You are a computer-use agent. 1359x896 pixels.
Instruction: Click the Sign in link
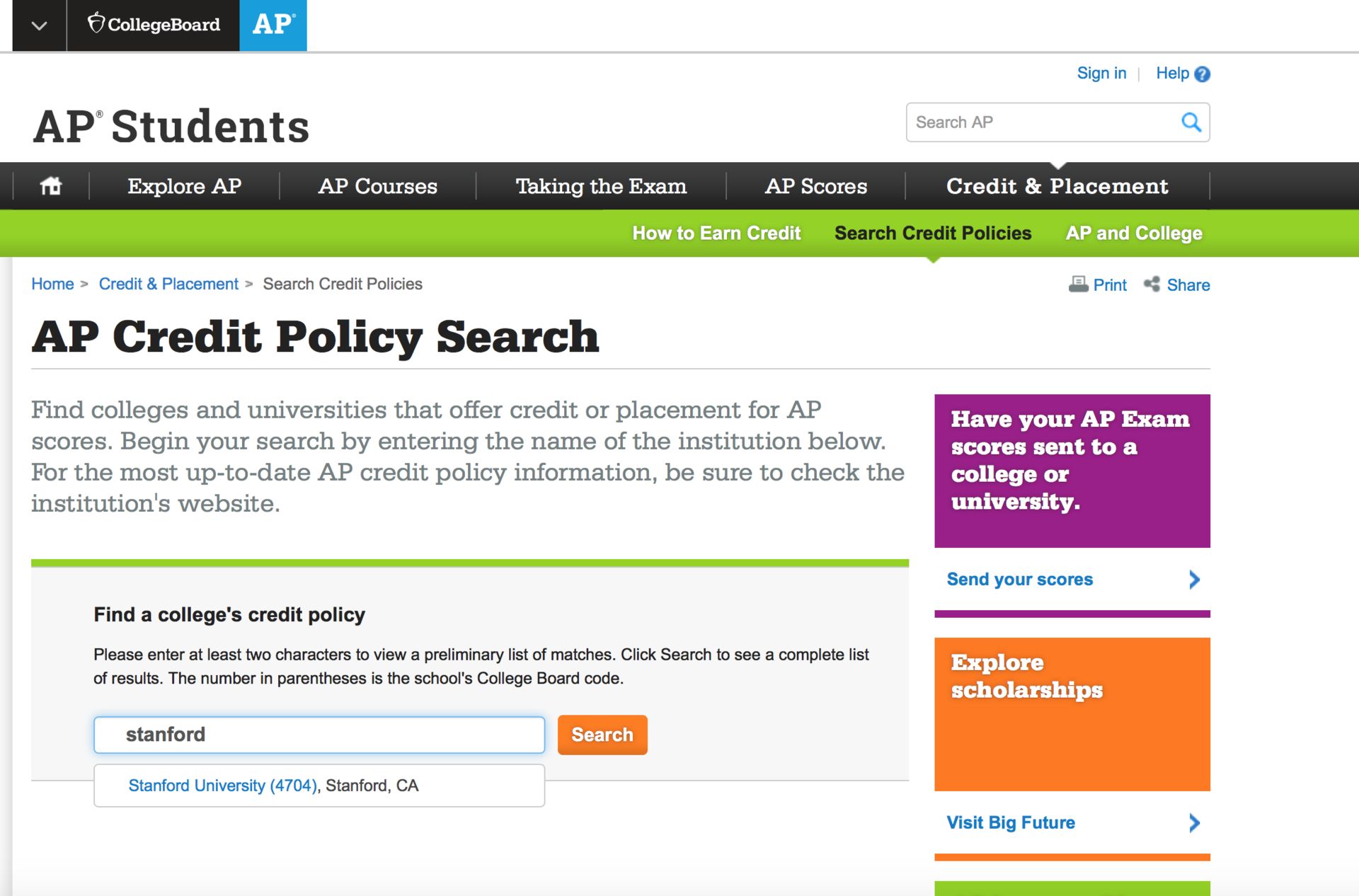1101,73
